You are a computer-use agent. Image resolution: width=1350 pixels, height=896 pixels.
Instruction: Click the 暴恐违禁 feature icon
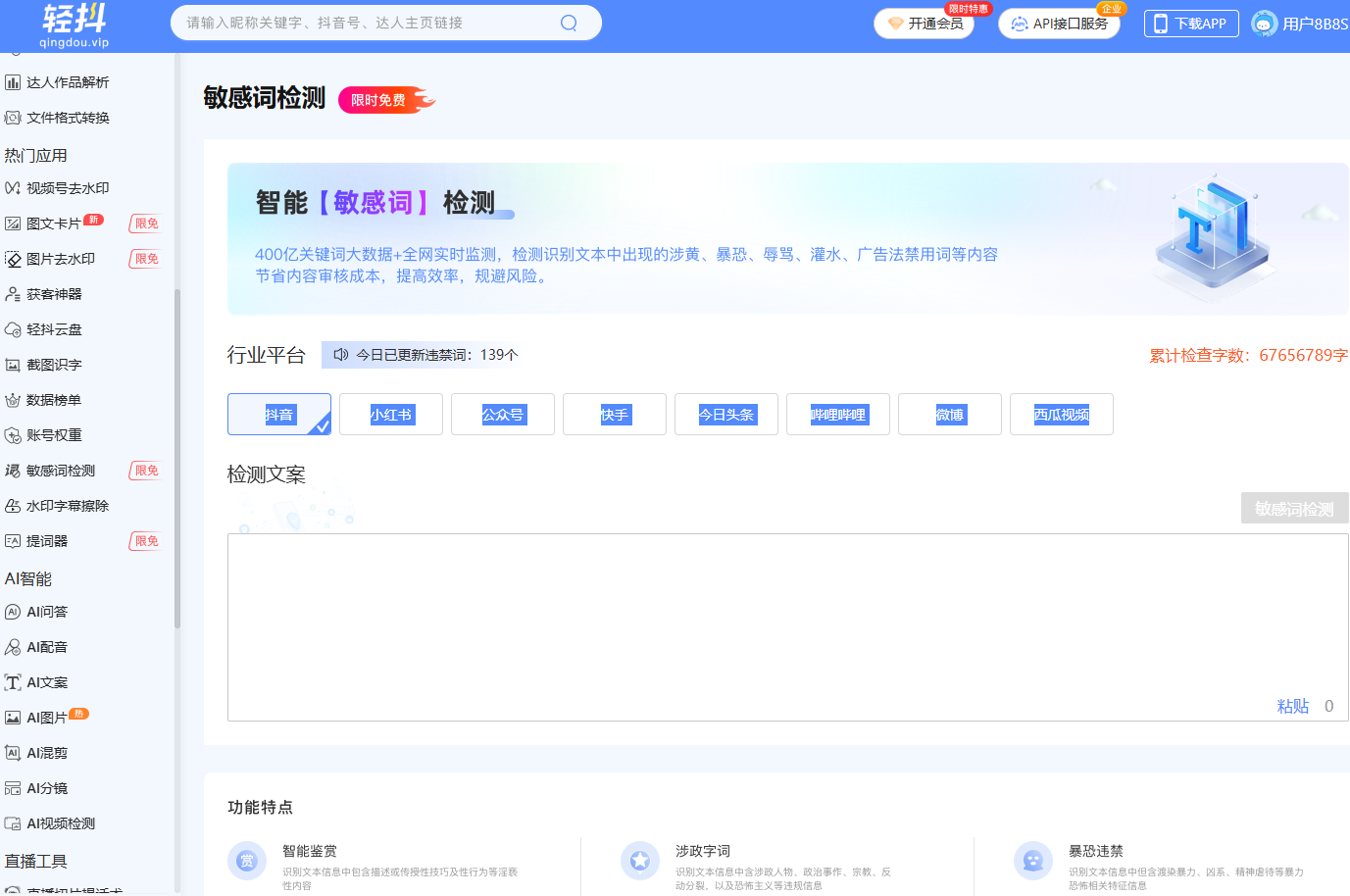1033,861
